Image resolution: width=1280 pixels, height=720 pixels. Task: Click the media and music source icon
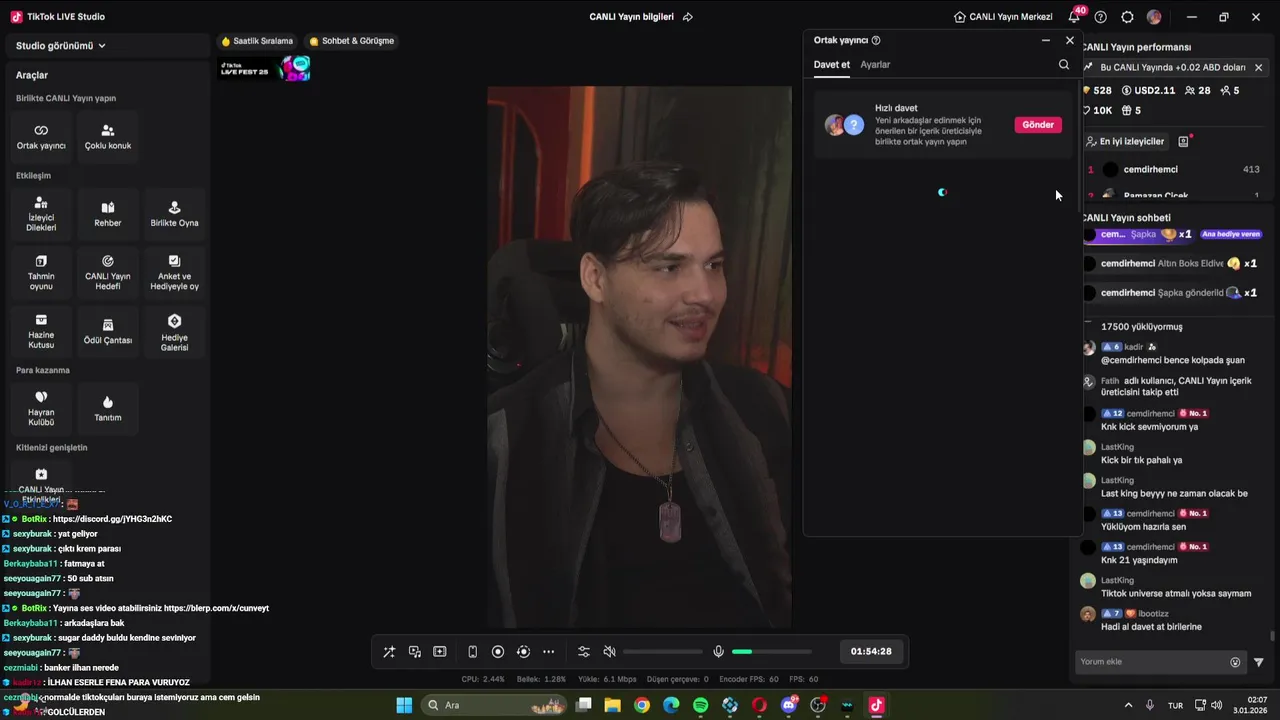click(415, 652)
